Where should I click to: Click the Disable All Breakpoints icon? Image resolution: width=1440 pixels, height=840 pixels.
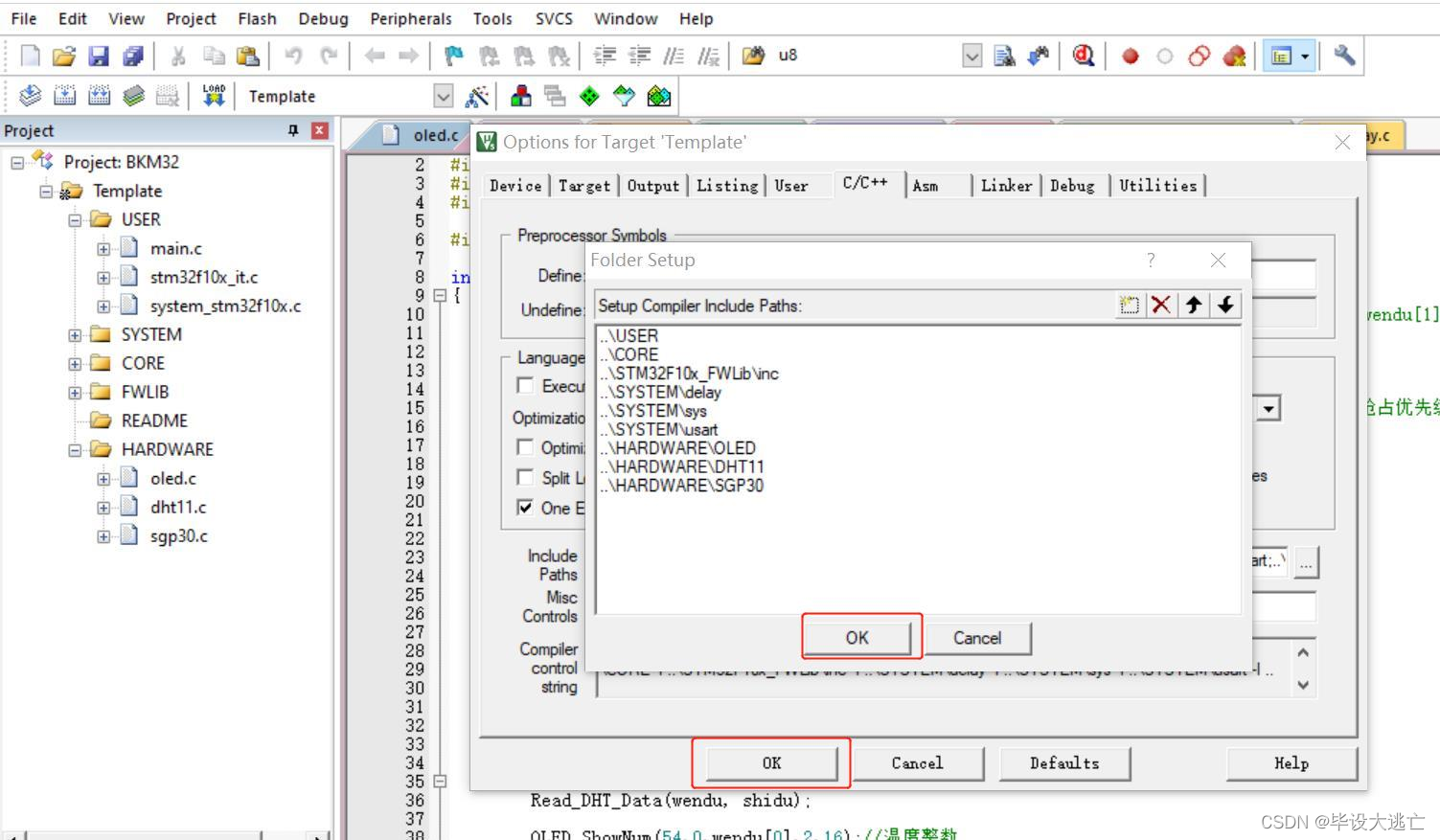[x=1200, y=56]
